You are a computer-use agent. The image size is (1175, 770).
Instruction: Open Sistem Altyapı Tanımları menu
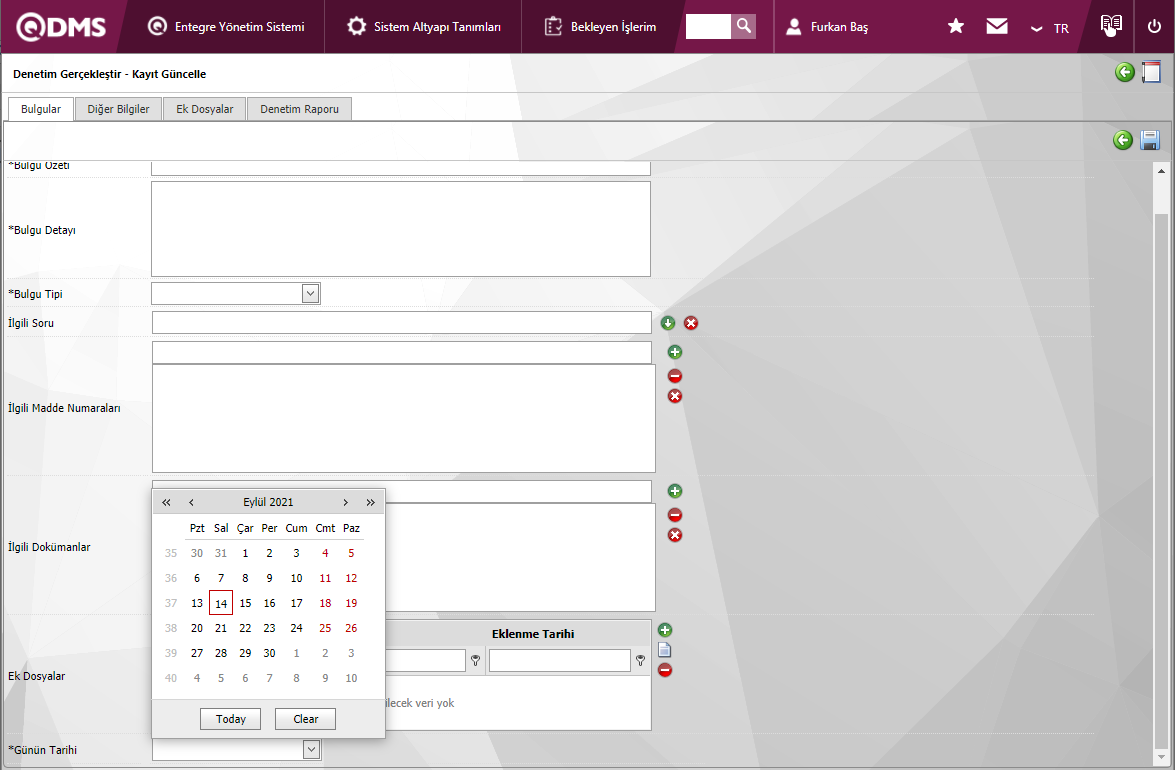pos(424,27)
